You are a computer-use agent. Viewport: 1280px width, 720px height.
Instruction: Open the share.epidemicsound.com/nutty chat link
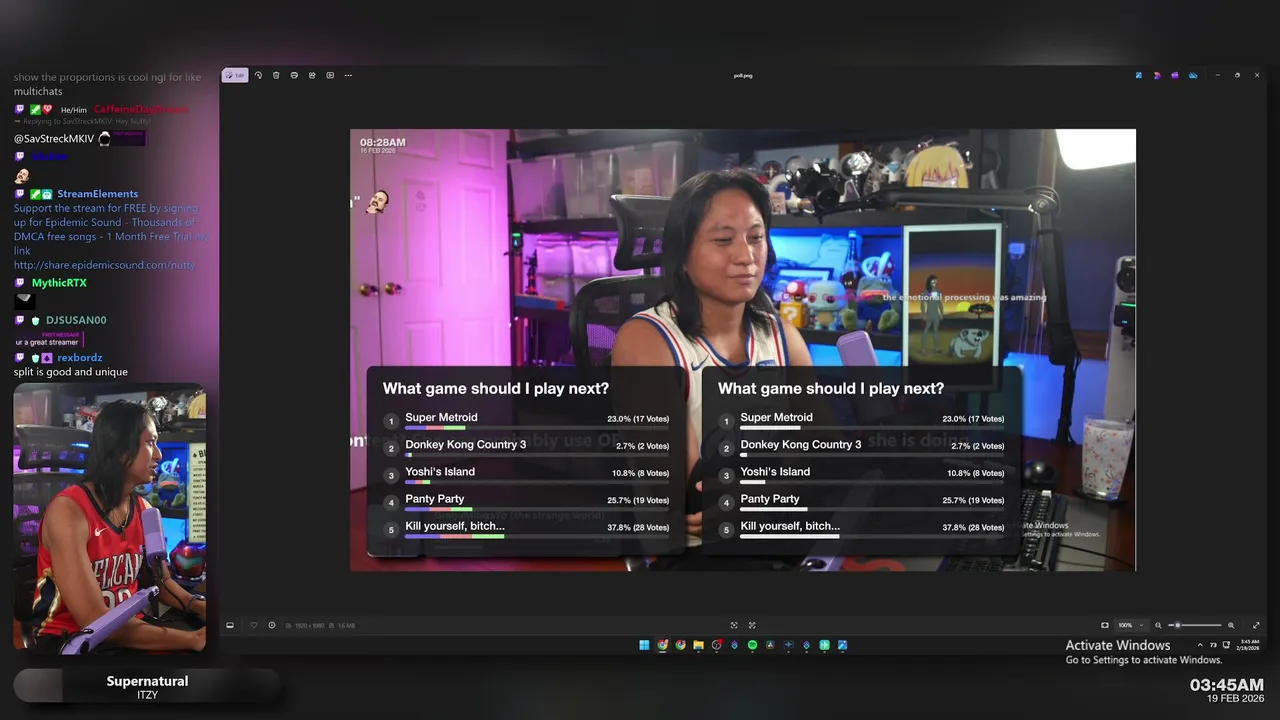point(105,265)
